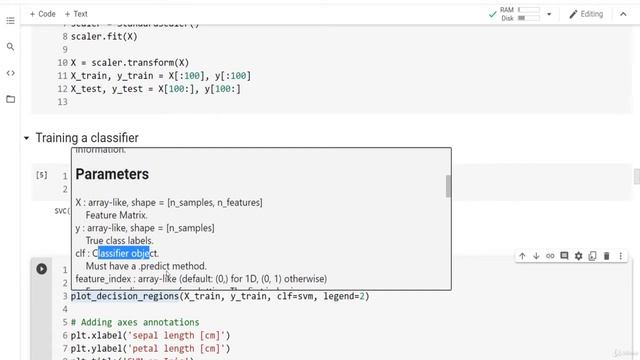This screenshot has width=640, height=360.
Task: Place cursor in the scaler.transform(X) line
Action: point(130,62)
